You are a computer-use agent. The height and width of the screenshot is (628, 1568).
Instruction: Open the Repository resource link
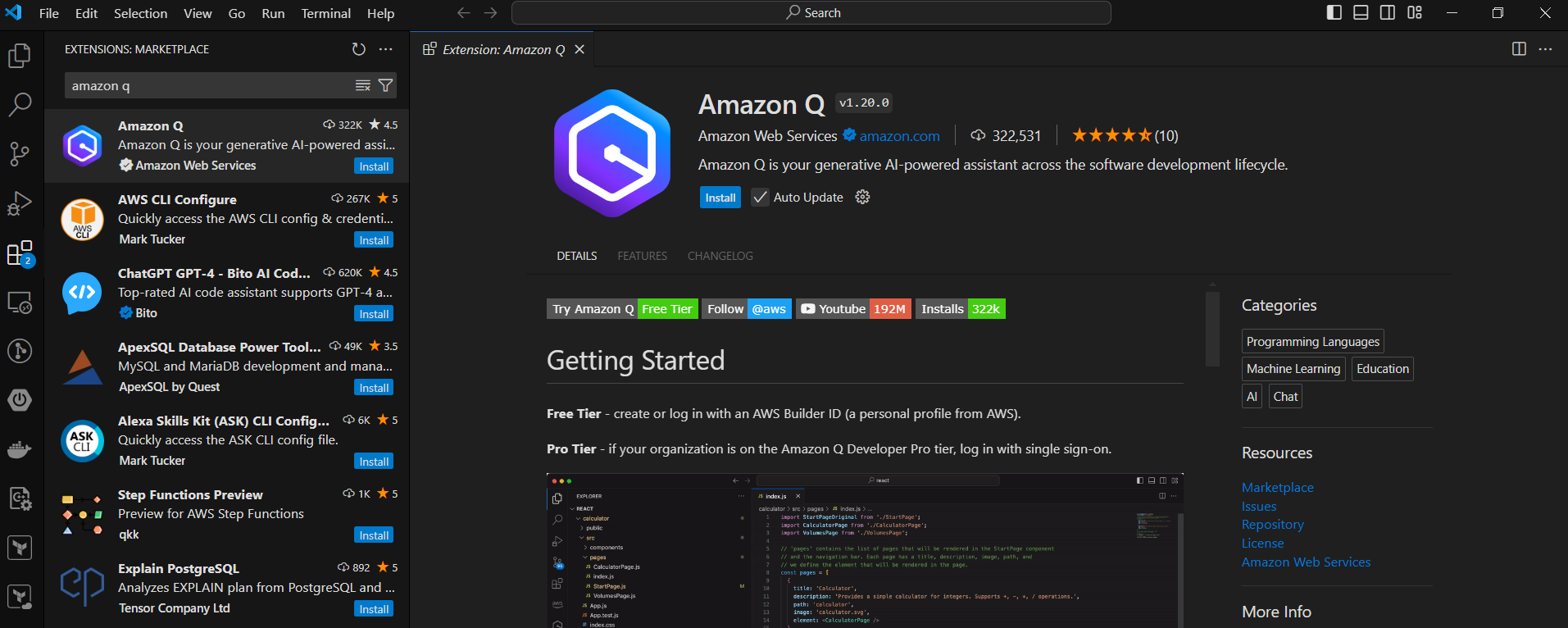(x=1273, y=525)
